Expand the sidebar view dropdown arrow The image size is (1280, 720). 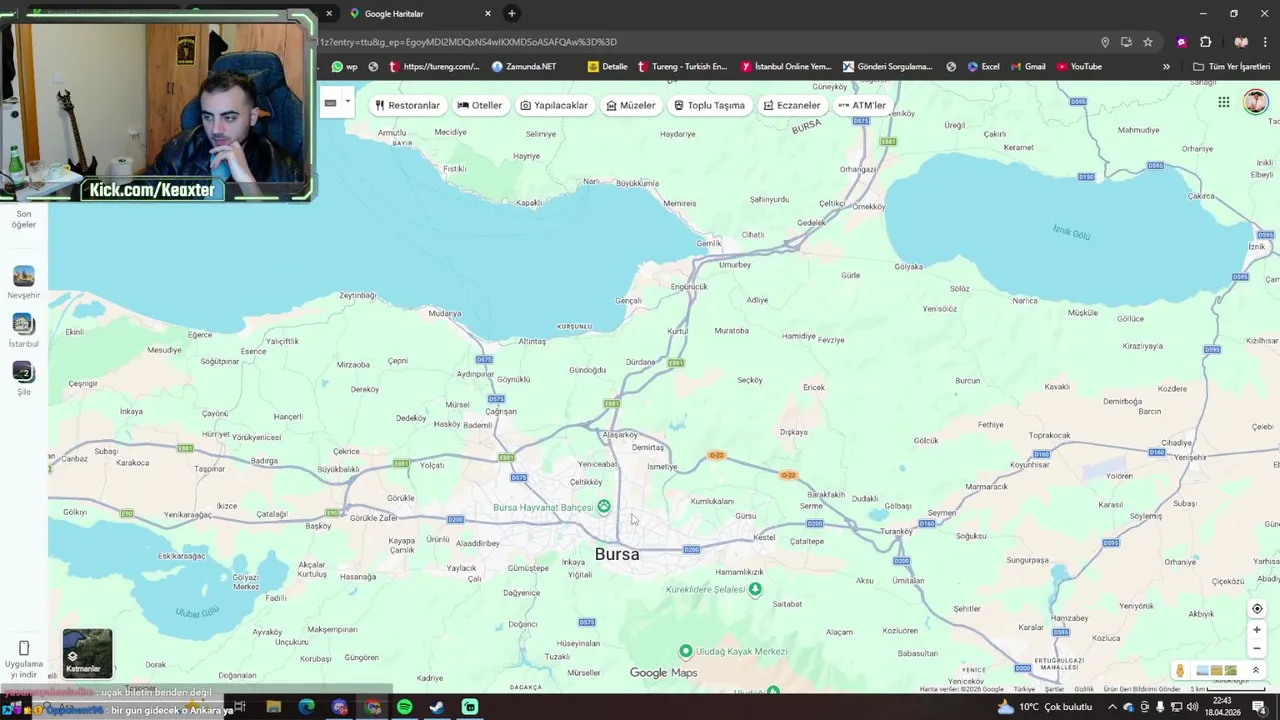(347, 102)
